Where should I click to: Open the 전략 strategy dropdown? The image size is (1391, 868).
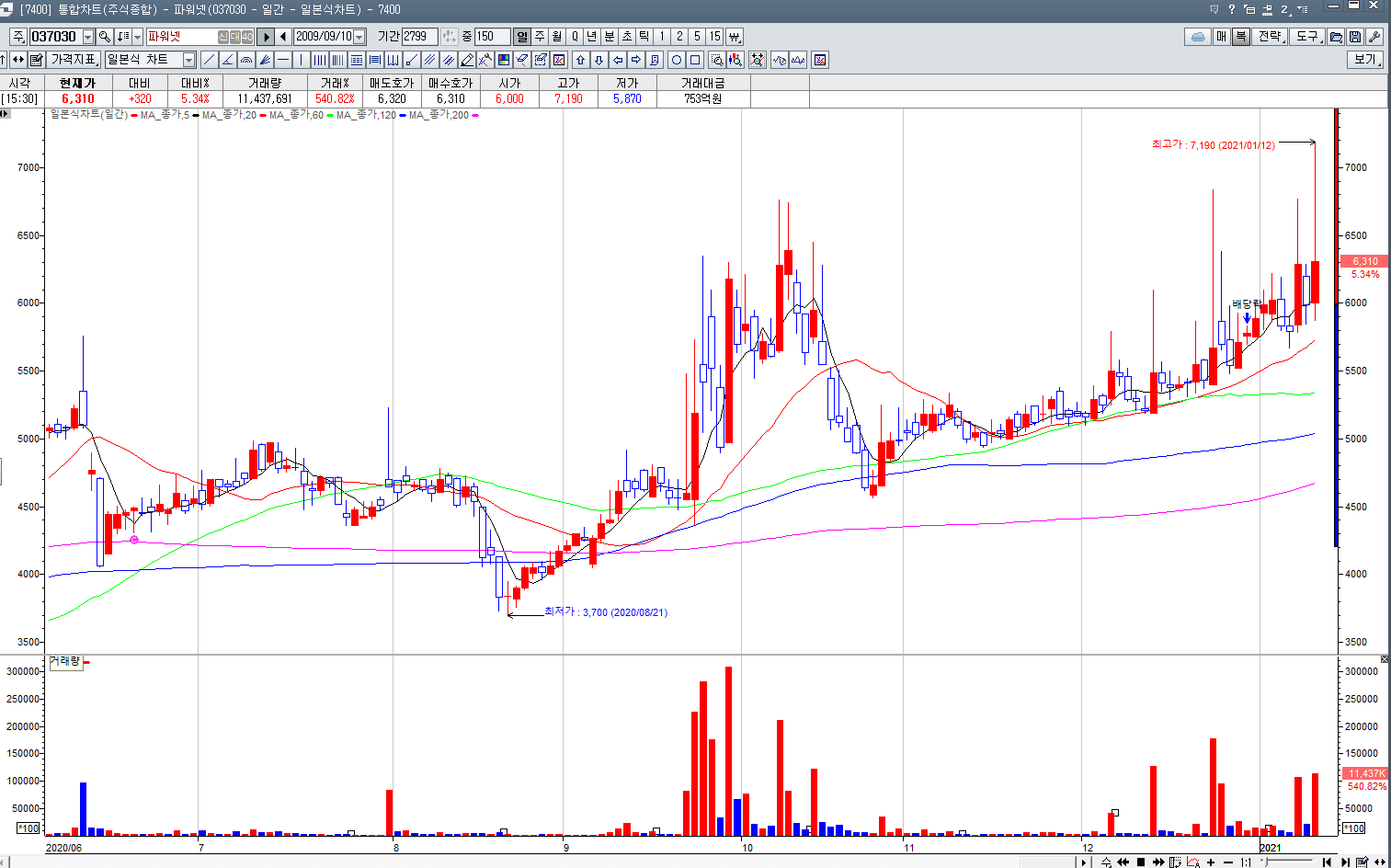[1271, 37]
